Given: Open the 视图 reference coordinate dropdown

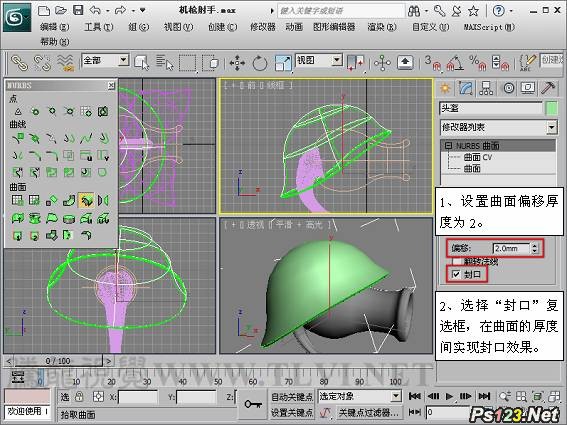Looking at the screenshot, I should (x=319, y=60).
